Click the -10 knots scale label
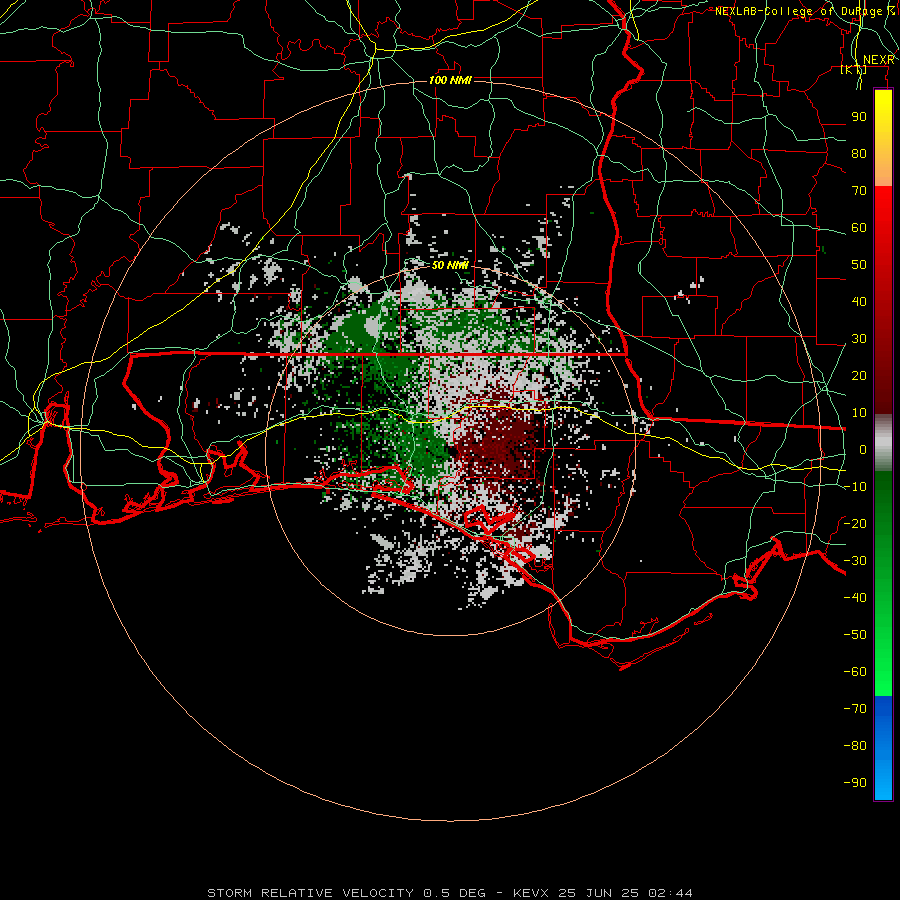Screen dimensions: 900x900 point(855,487)
